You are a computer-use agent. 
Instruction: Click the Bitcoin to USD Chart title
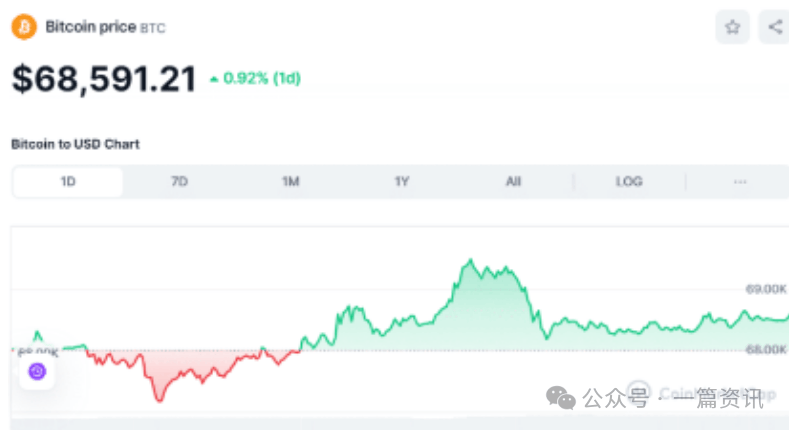point(75,144)
